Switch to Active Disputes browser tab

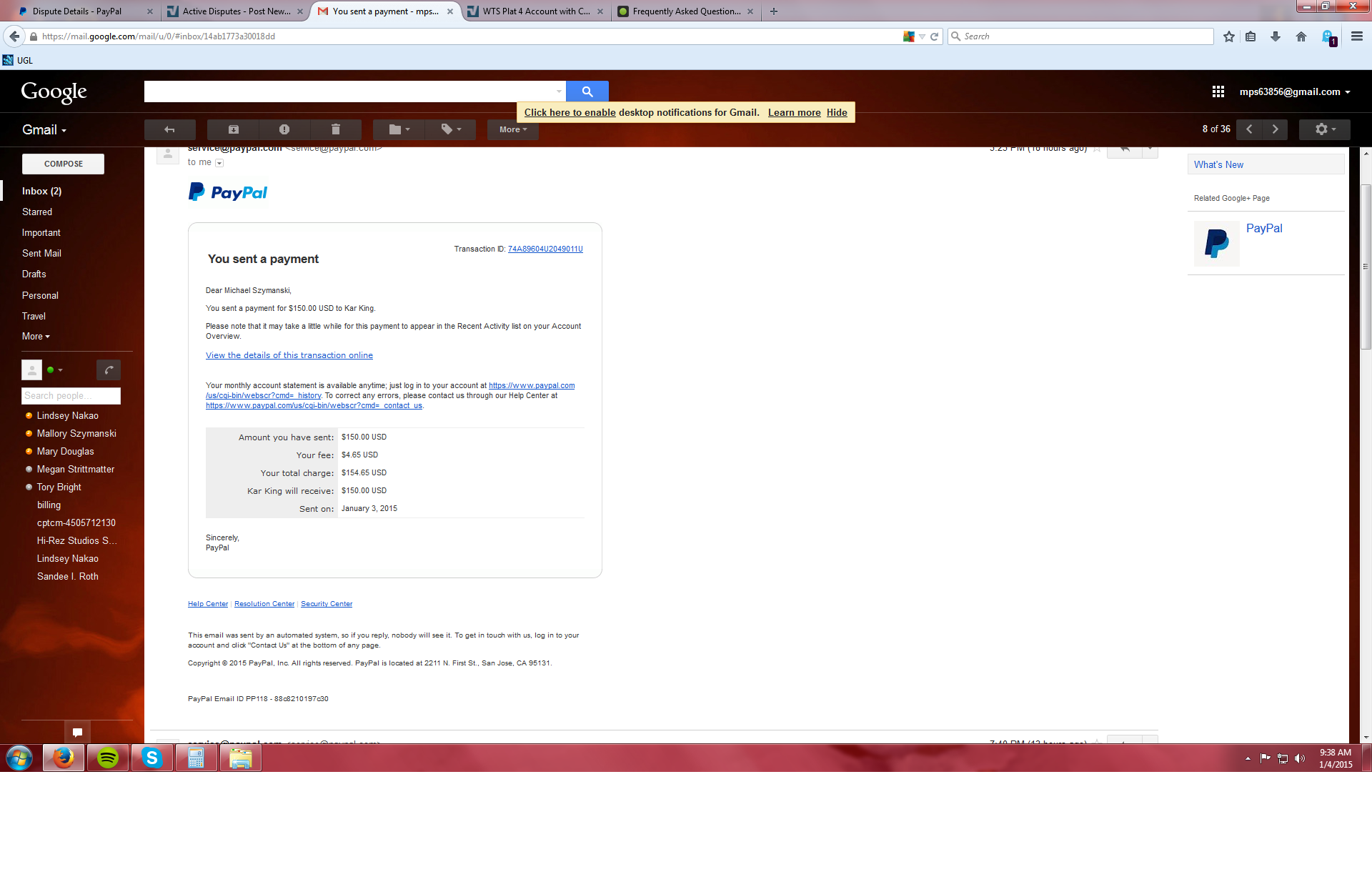tap(235, 11)
